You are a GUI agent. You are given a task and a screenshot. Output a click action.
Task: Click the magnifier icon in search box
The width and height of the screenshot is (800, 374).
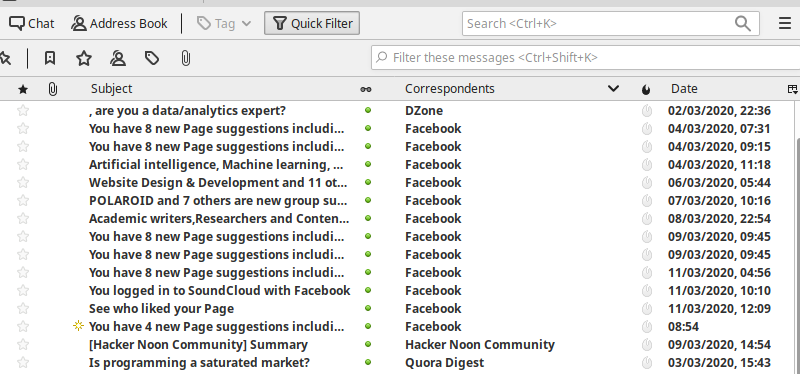742,23
